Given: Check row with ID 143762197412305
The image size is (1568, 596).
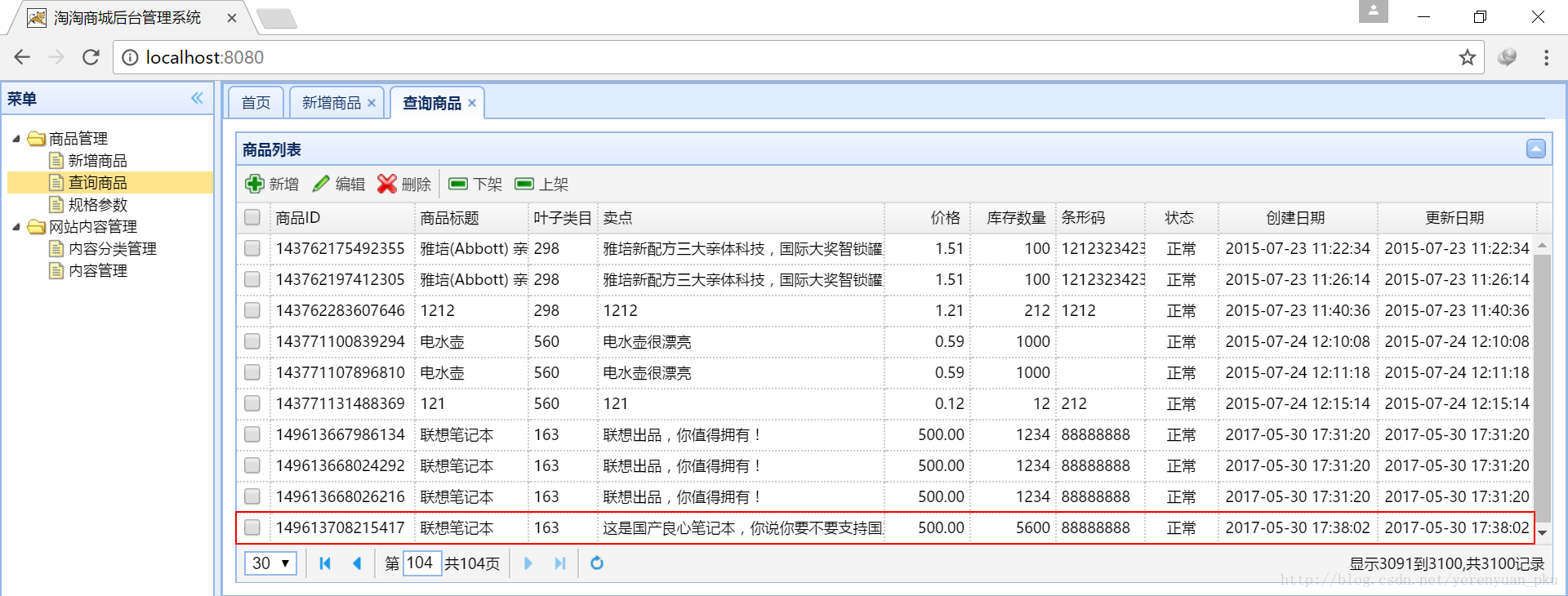Looking at the screenshot, I should 252,279.
